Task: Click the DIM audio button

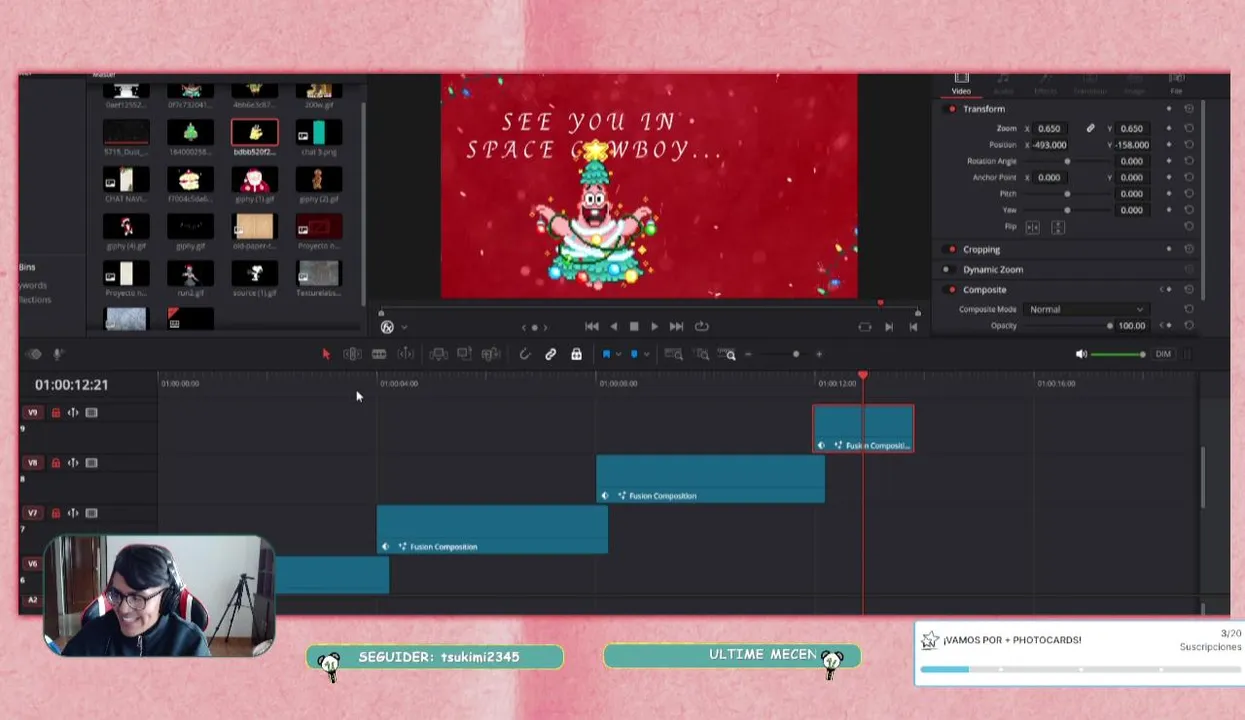Action: pos(1163,354)
